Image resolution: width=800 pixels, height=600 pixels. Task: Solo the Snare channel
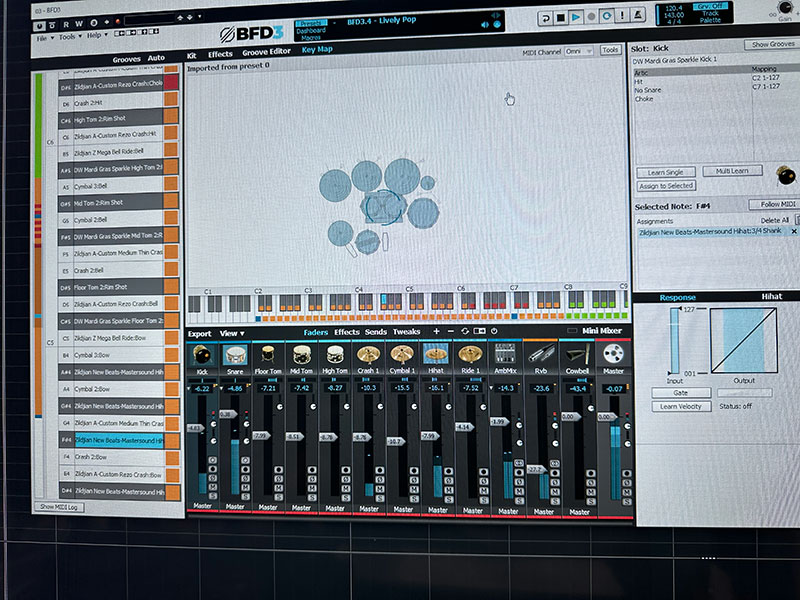pos(245,496)
